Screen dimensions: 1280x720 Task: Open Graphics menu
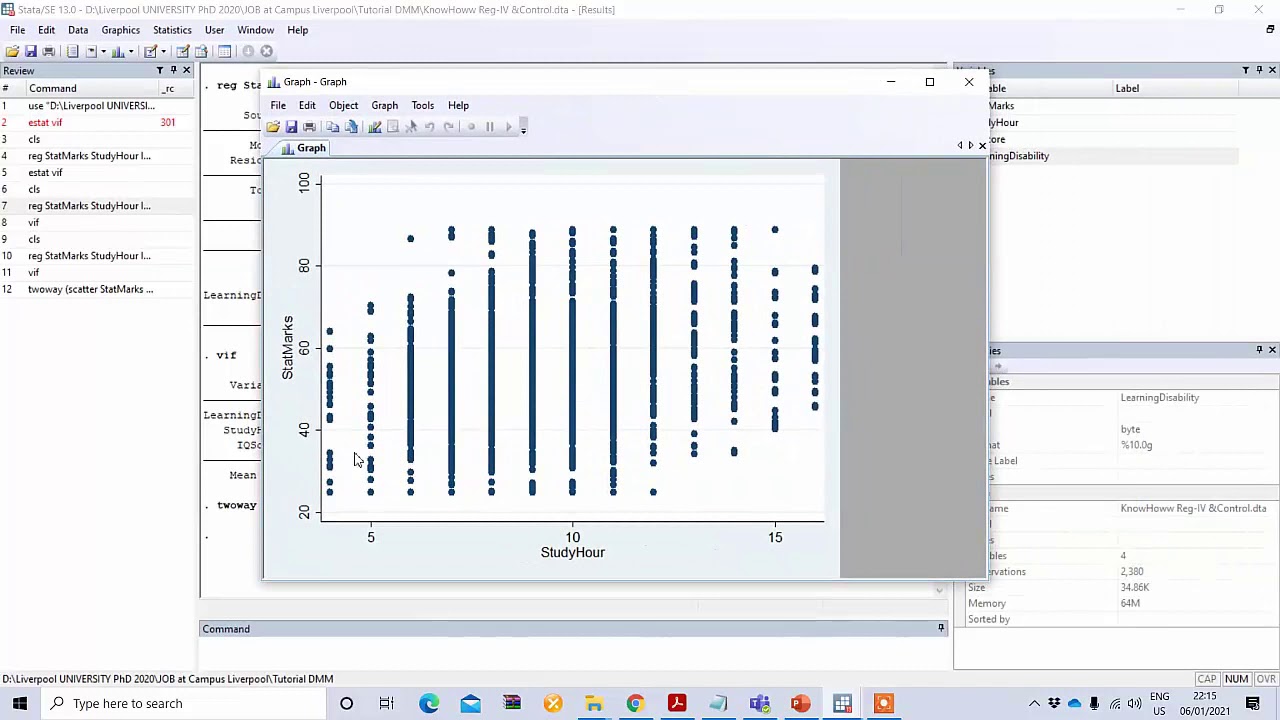120,30
